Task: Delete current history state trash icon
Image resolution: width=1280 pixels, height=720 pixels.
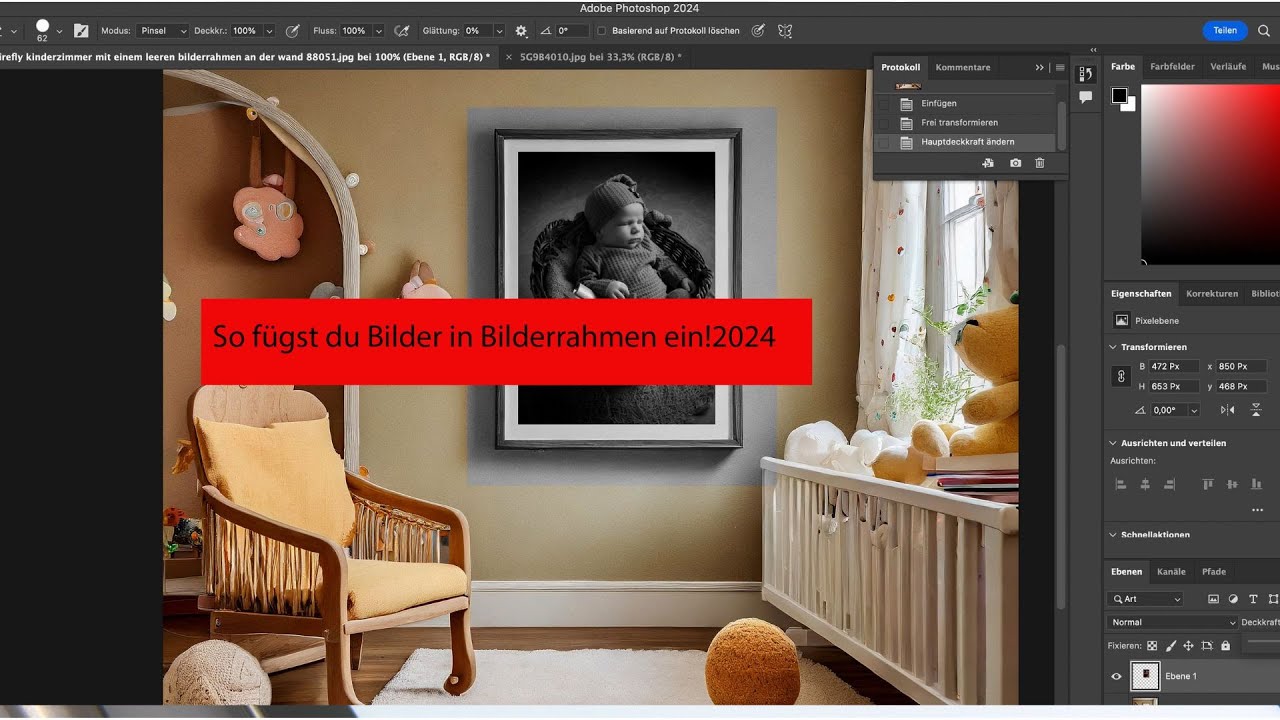Action: (1040, 163)
